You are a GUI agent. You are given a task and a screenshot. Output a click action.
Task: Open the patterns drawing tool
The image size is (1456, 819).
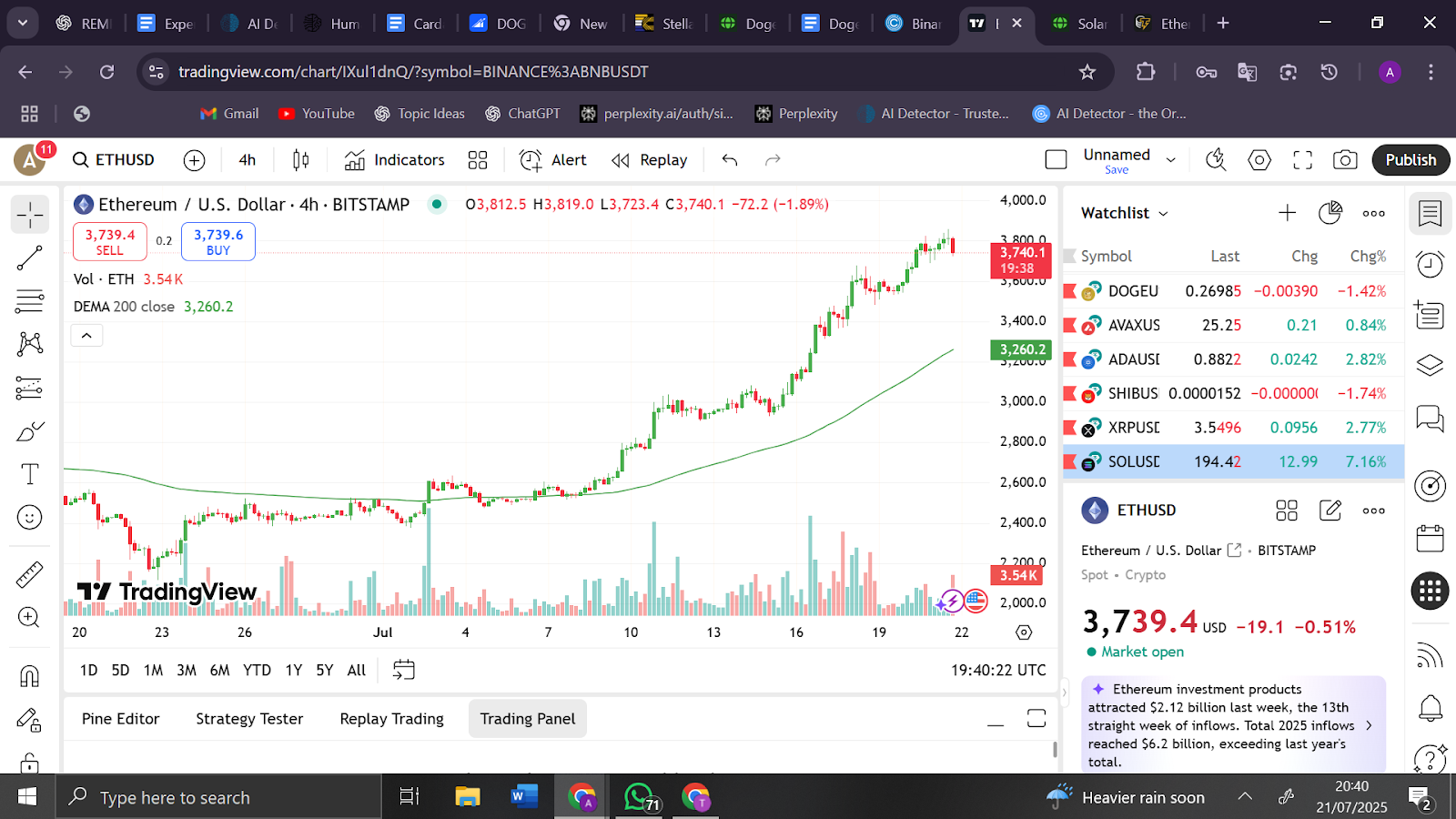[30, 344]
